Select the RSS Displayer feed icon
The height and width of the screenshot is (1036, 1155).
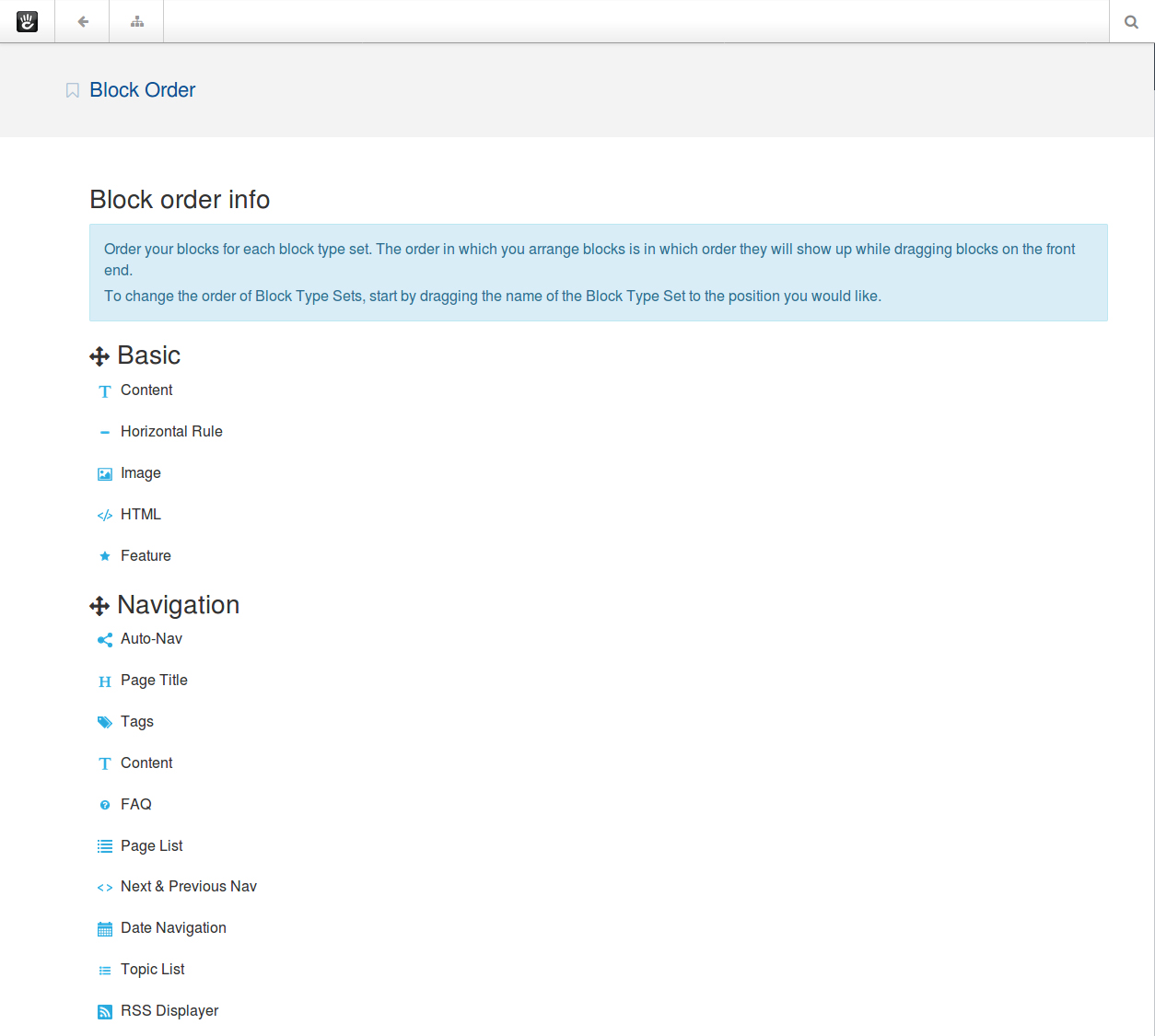click(x=104, y=1011)
